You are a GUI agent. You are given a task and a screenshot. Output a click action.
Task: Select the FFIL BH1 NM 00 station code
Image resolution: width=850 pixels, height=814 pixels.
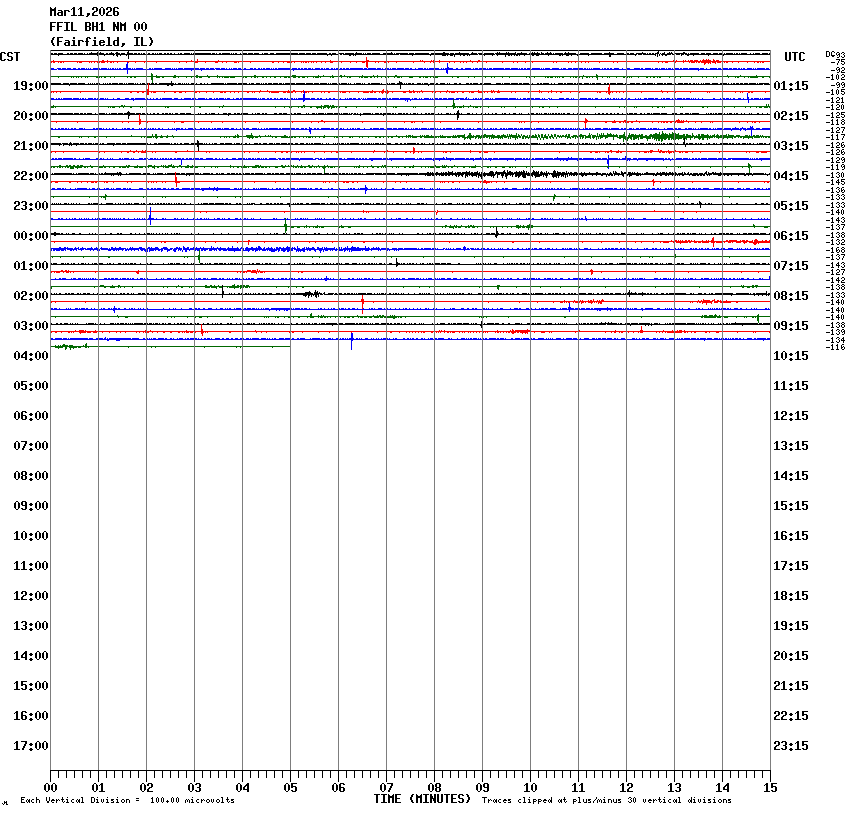pyautogui.click(x=98, y=27)
